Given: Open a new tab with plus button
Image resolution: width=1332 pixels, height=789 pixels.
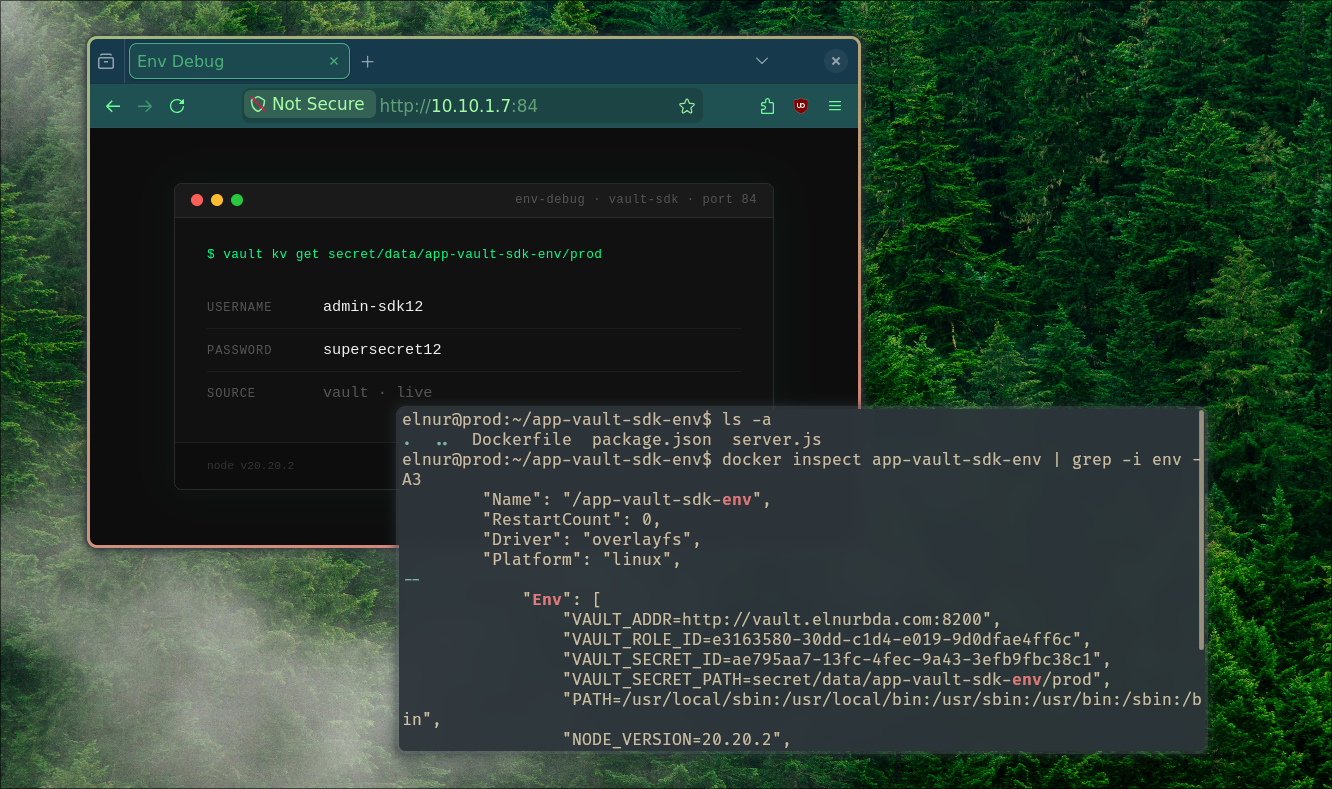Looking at the screenshot, I should [367, 61].
